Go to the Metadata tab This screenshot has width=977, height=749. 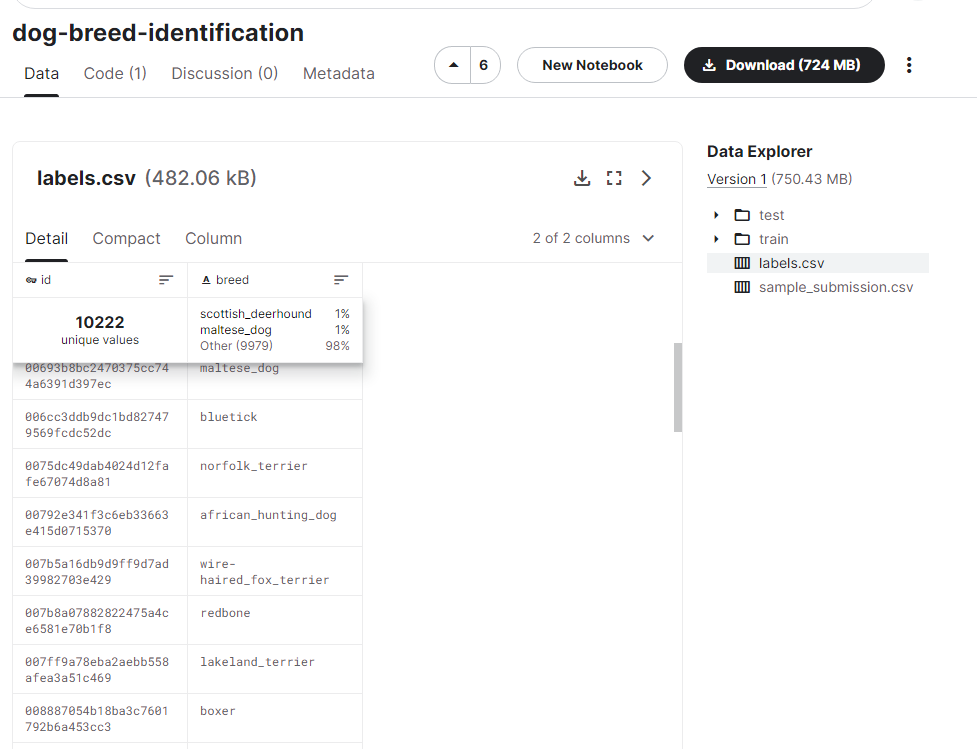(338, 73)
